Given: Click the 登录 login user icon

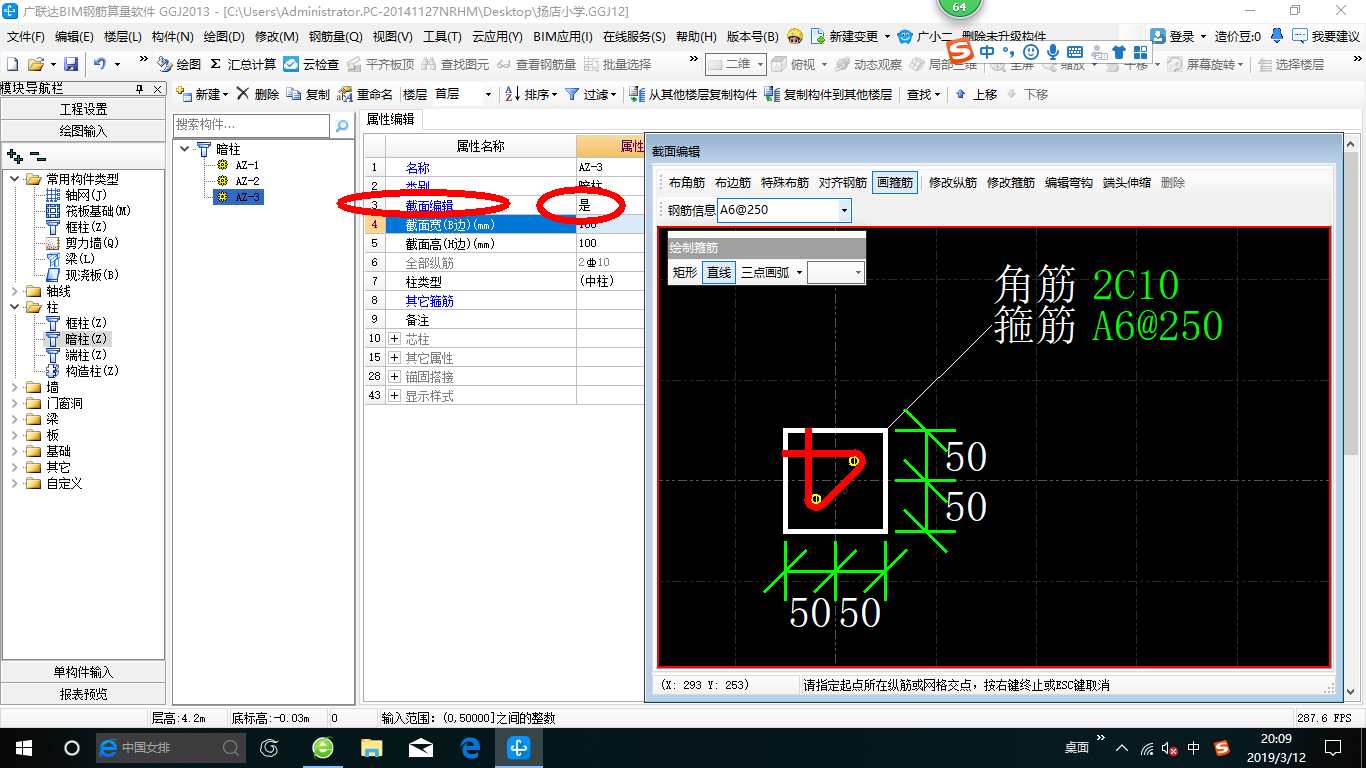Looking at the screenshot, I should pyautogui.click(x=1158, y=36).
